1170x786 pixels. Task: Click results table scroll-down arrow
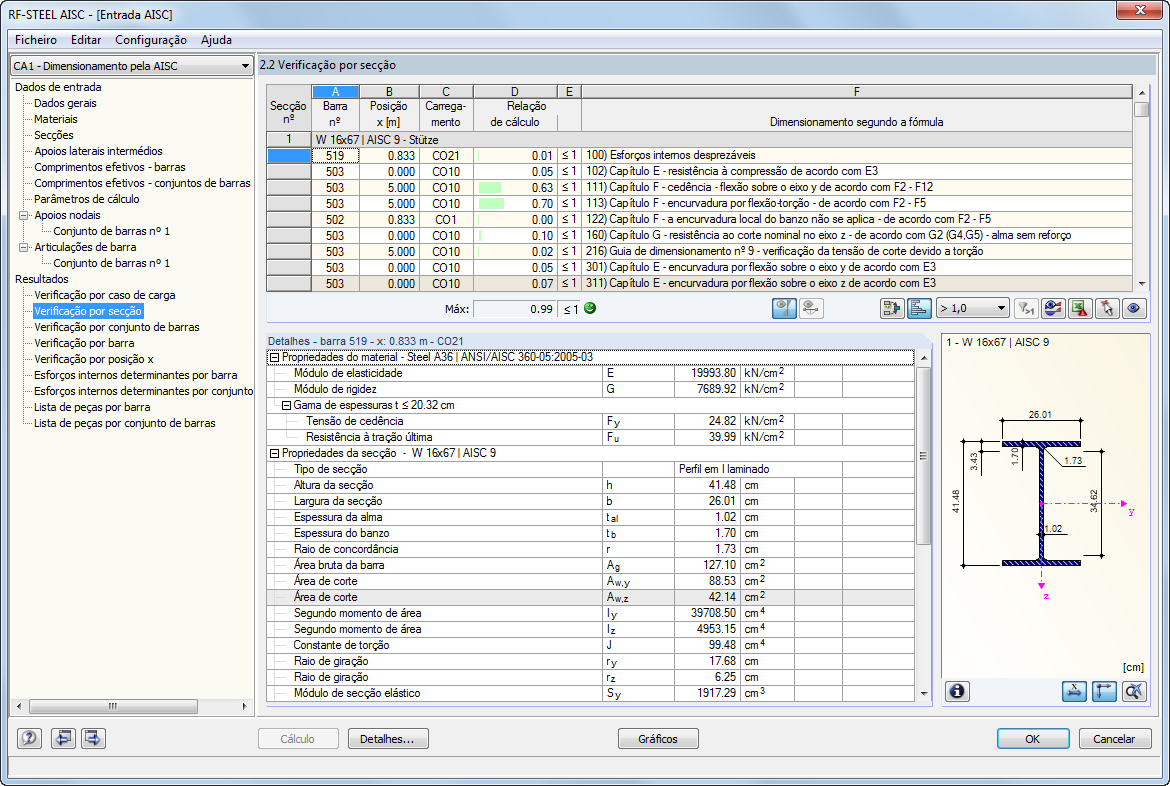tap(1142, 284)
